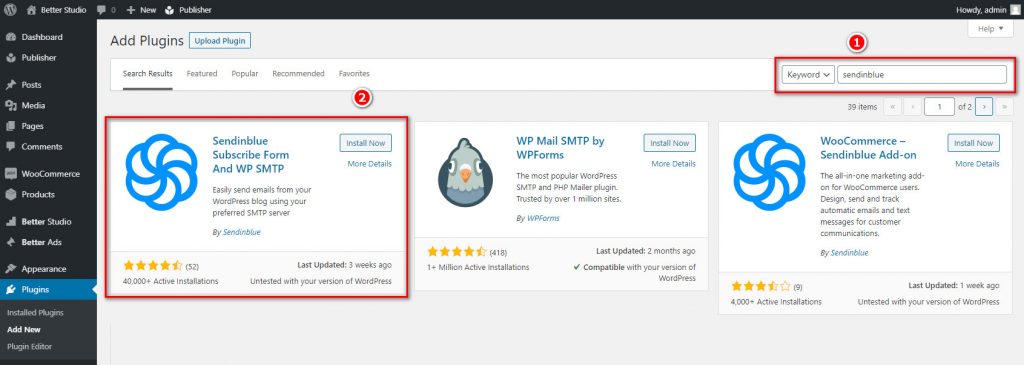Open Add New plugins submenu item
Image resolution: width=1024 pixels, height=365 pixels.
tap(24, 330)
